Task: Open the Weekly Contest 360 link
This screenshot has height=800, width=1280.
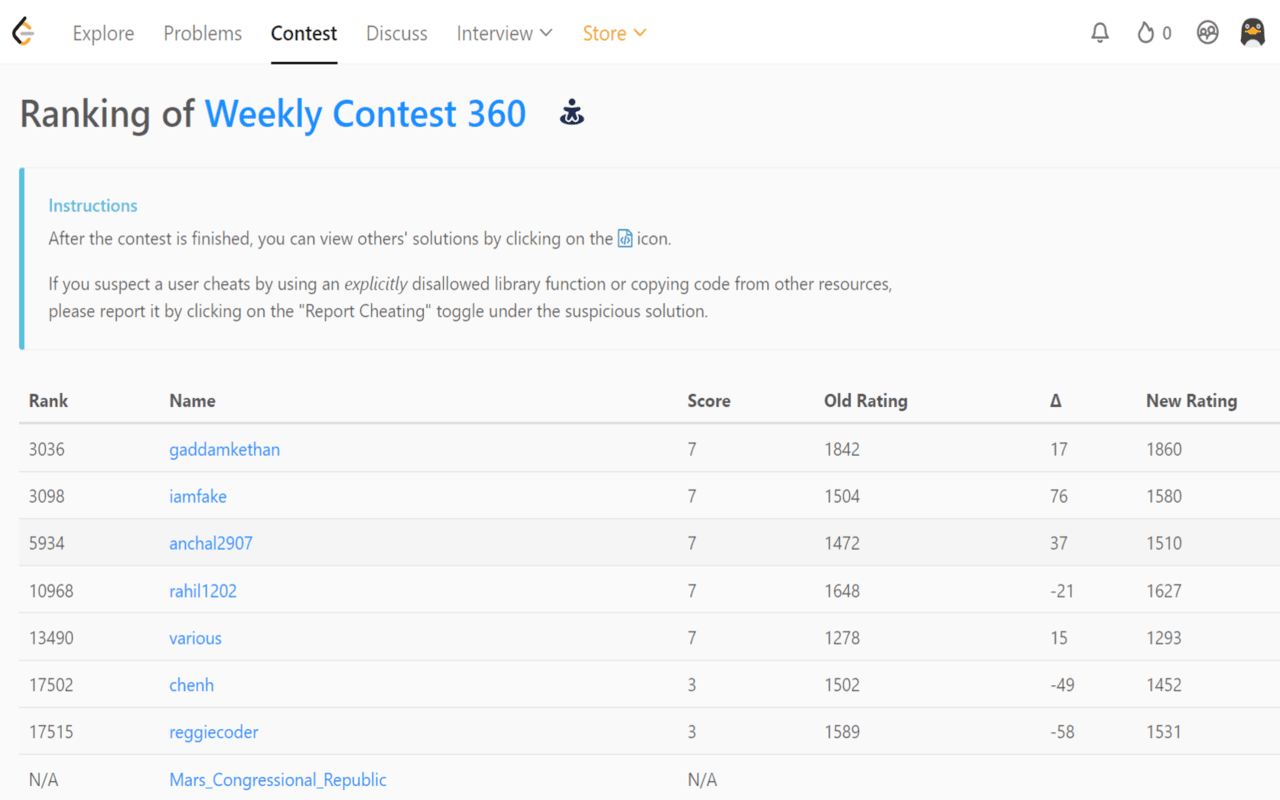Action: [365, 114]
